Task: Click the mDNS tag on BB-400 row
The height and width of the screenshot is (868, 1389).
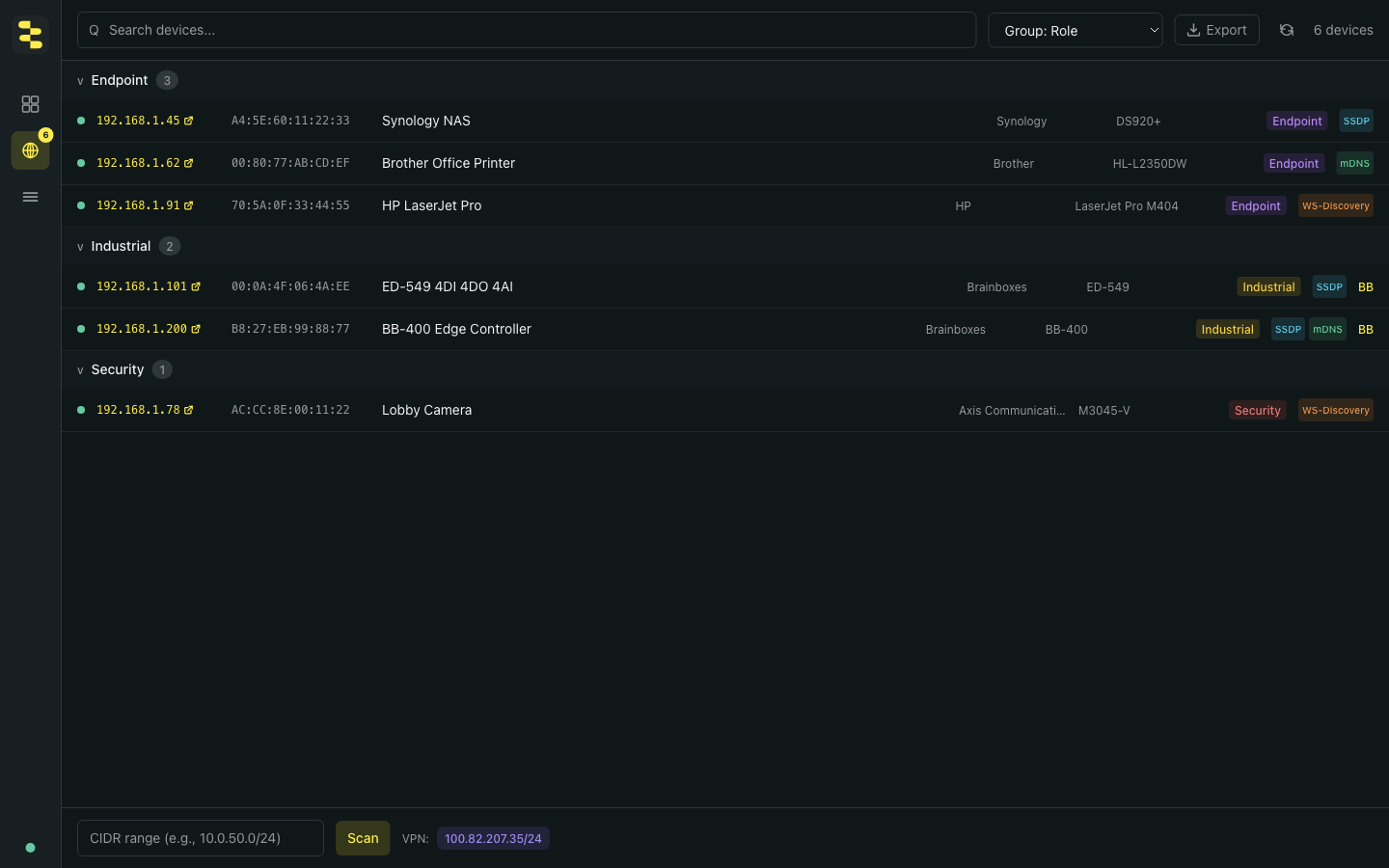Action: (x=1327, y=329)
